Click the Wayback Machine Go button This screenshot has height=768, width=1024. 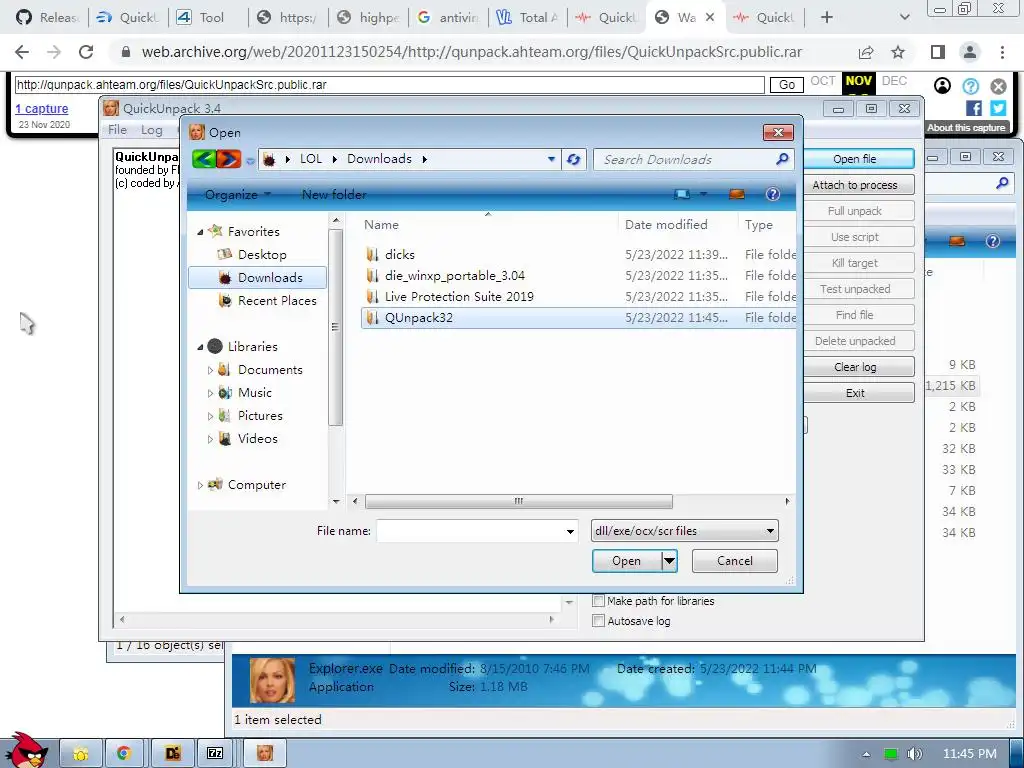[787, 85]
